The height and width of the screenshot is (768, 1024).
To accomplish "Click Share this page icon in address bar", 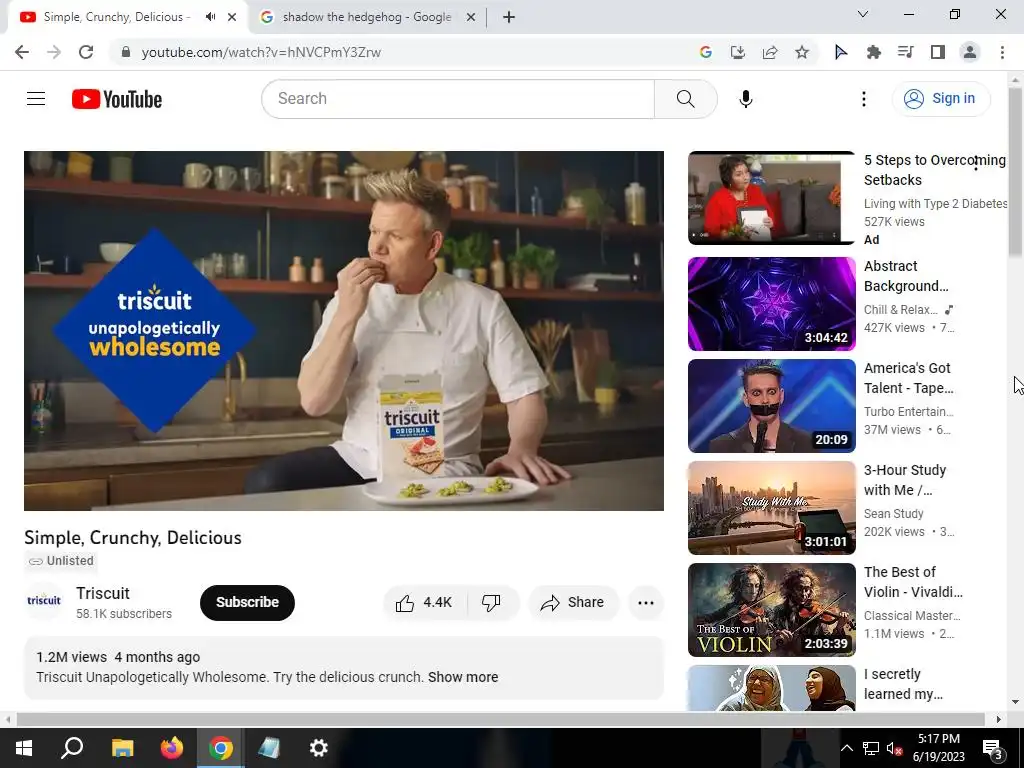I will 770,52.
